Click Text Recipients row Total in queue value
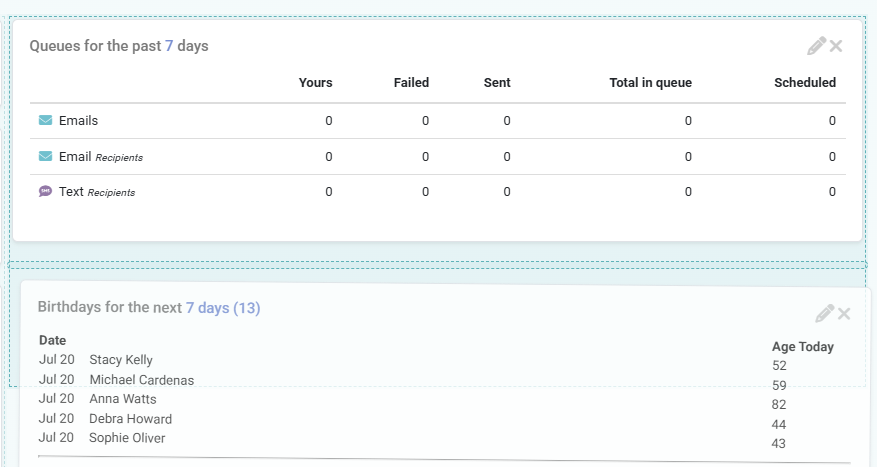This screenshot has height=467, width=877. [689, 192]
